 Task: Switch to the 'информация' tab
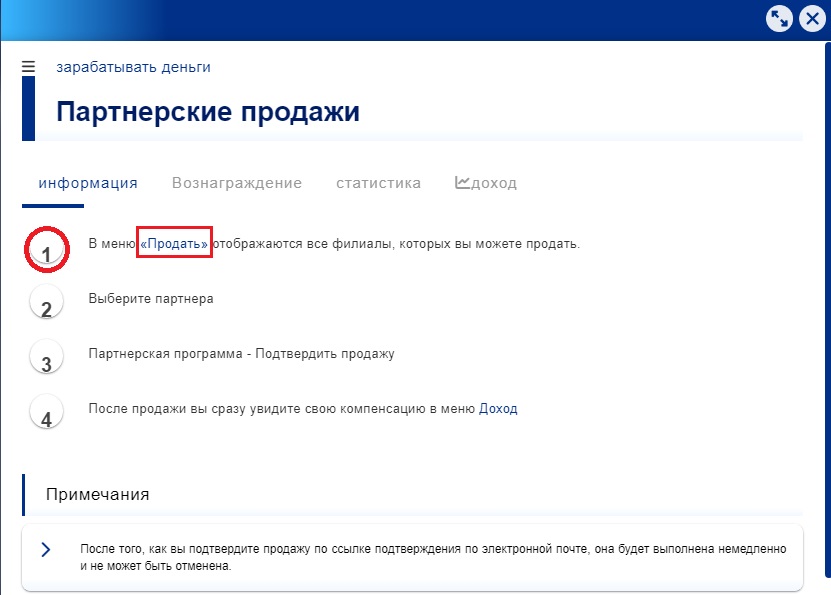click(x=88, y=183)
